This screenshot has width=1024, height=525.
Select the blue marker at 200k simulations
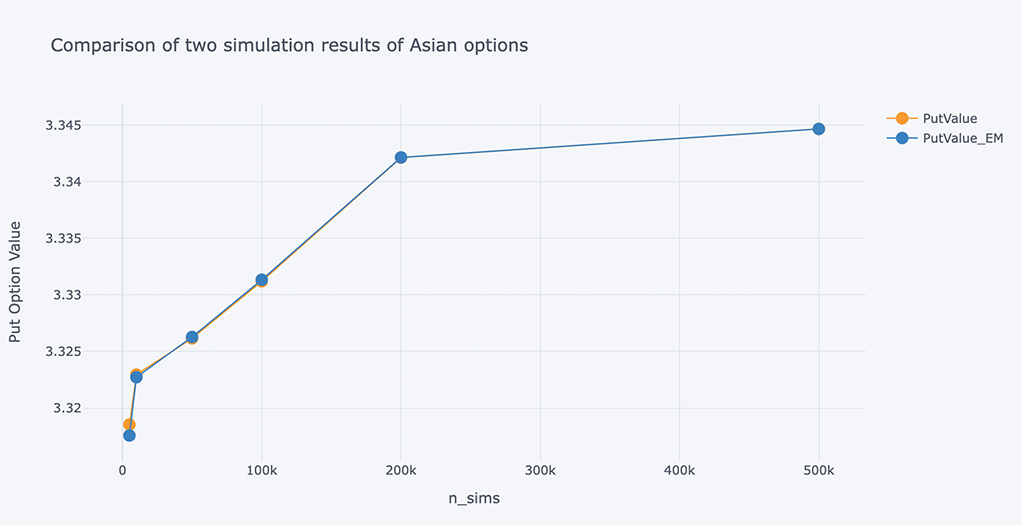pyautogui.click(x=401, y=157)
